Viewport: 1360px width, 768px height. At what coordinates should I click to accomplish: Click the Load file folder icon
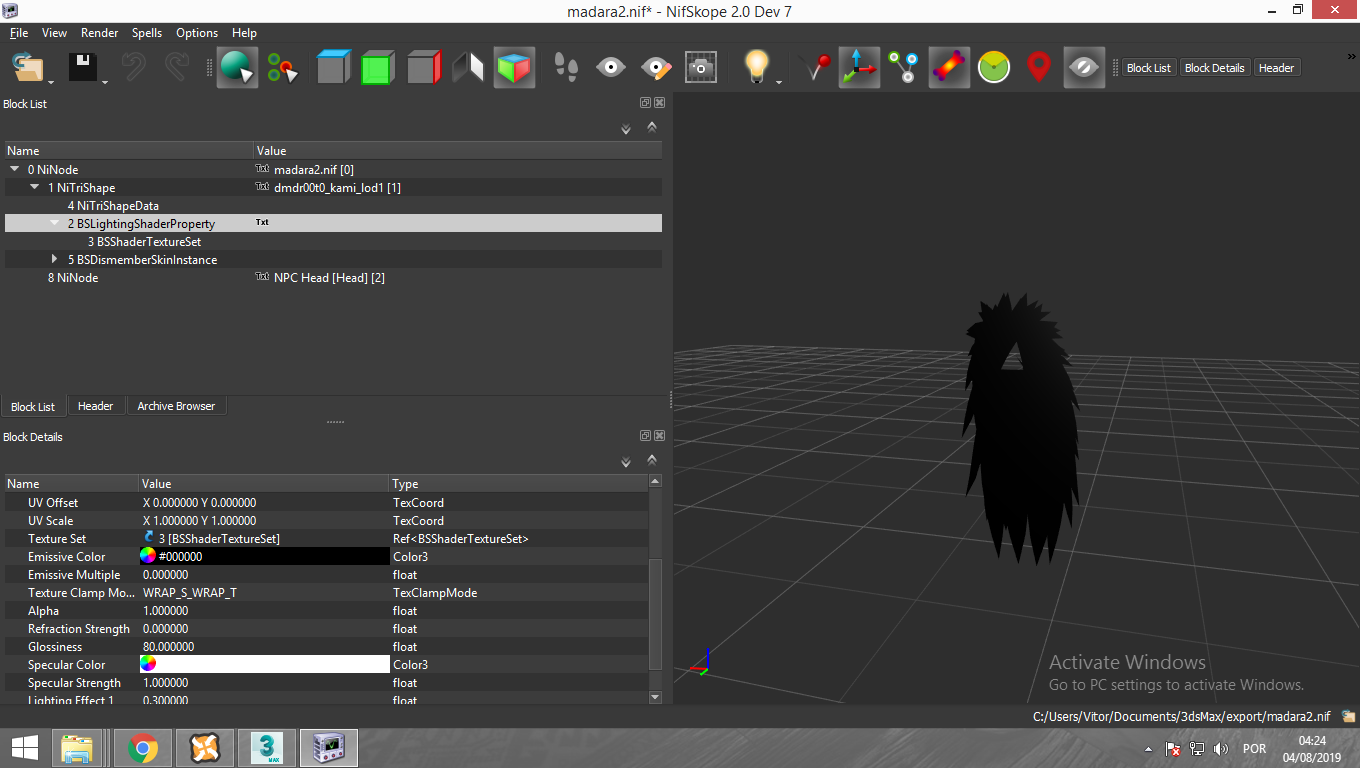point(29,68)
